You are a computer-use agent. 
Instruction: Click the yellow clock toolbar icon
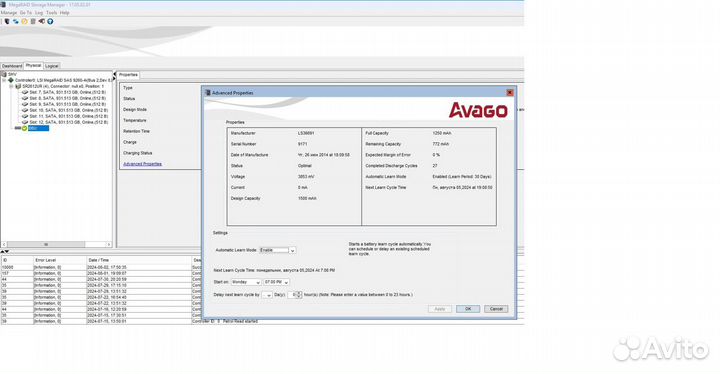pos(24,21)
